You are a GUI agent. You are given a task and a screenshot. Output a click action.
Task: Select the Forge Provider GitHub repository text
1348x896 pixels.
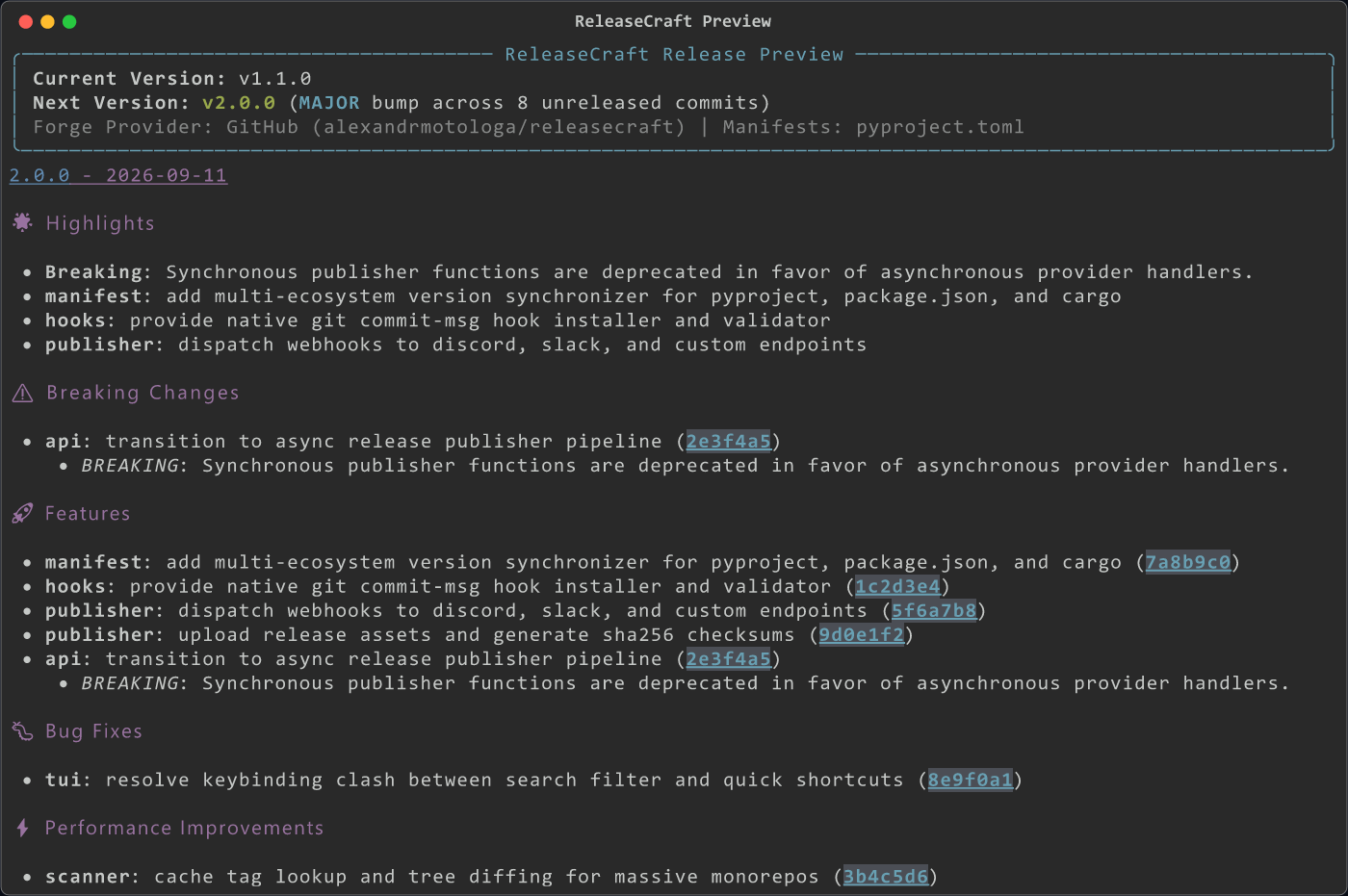[x=359, y=127]
